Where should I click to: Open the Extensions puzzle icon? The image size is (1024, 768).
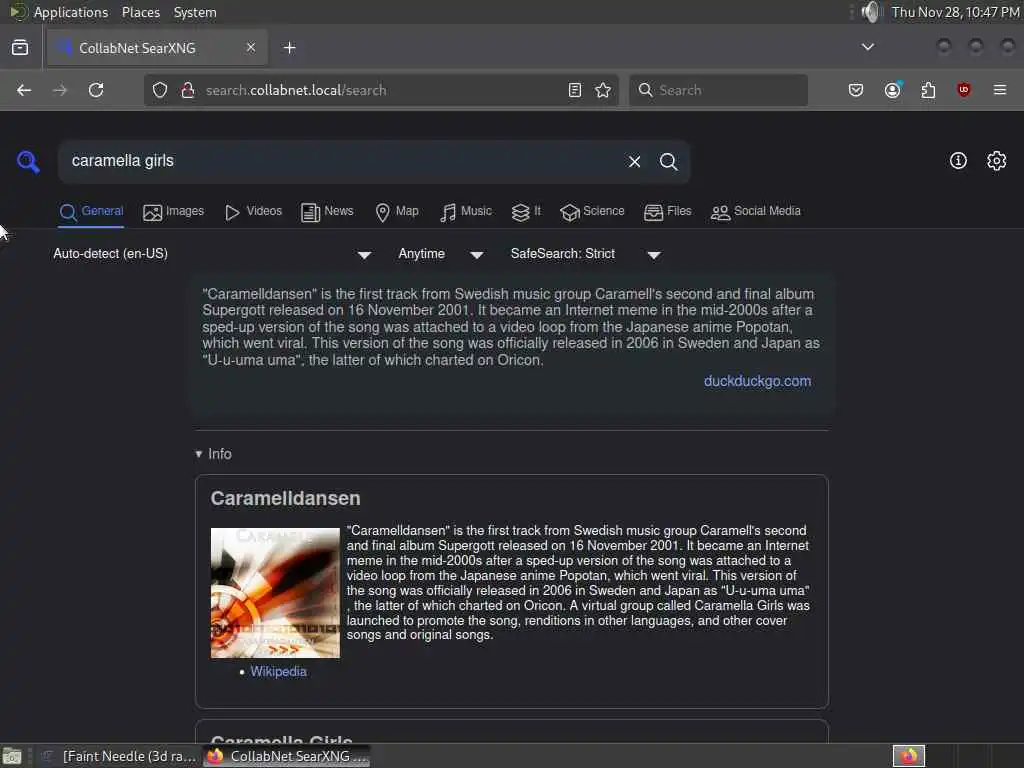(928, 90)
